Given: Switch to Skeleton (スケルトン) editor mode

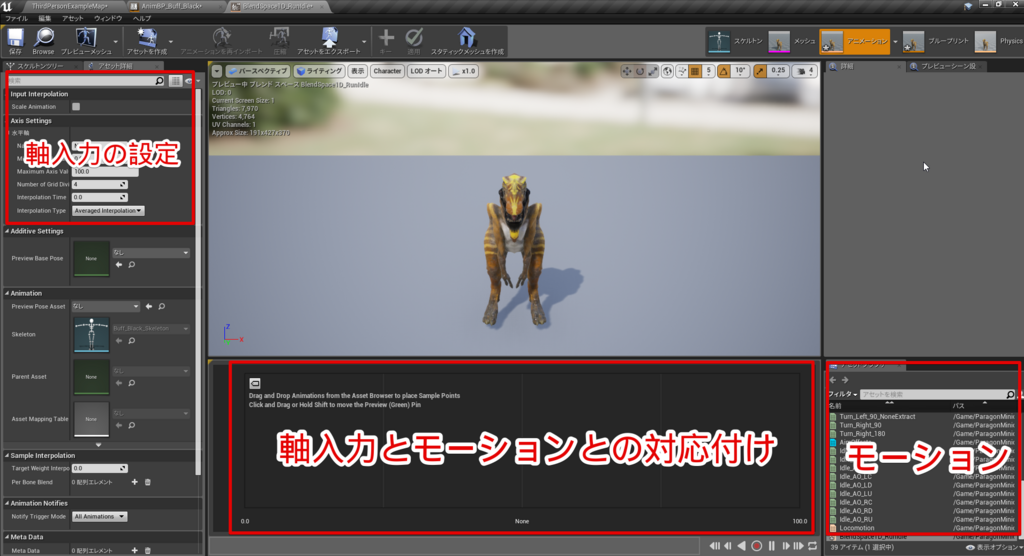Looking at the screenshot, I should pyautogui.click(x=735, y=41).
